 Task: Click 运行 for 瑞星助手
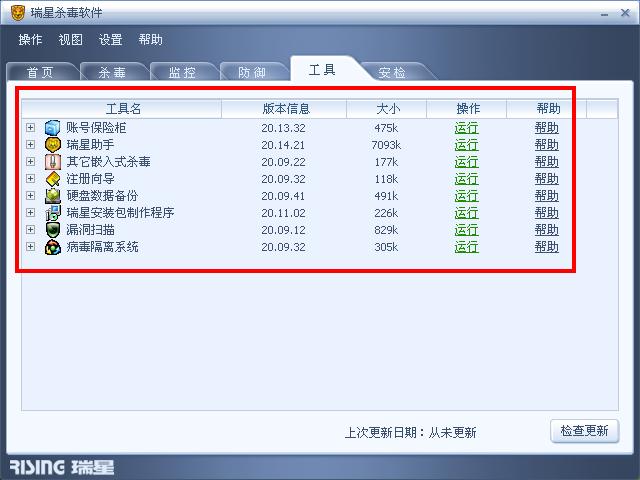coord(466,145)
